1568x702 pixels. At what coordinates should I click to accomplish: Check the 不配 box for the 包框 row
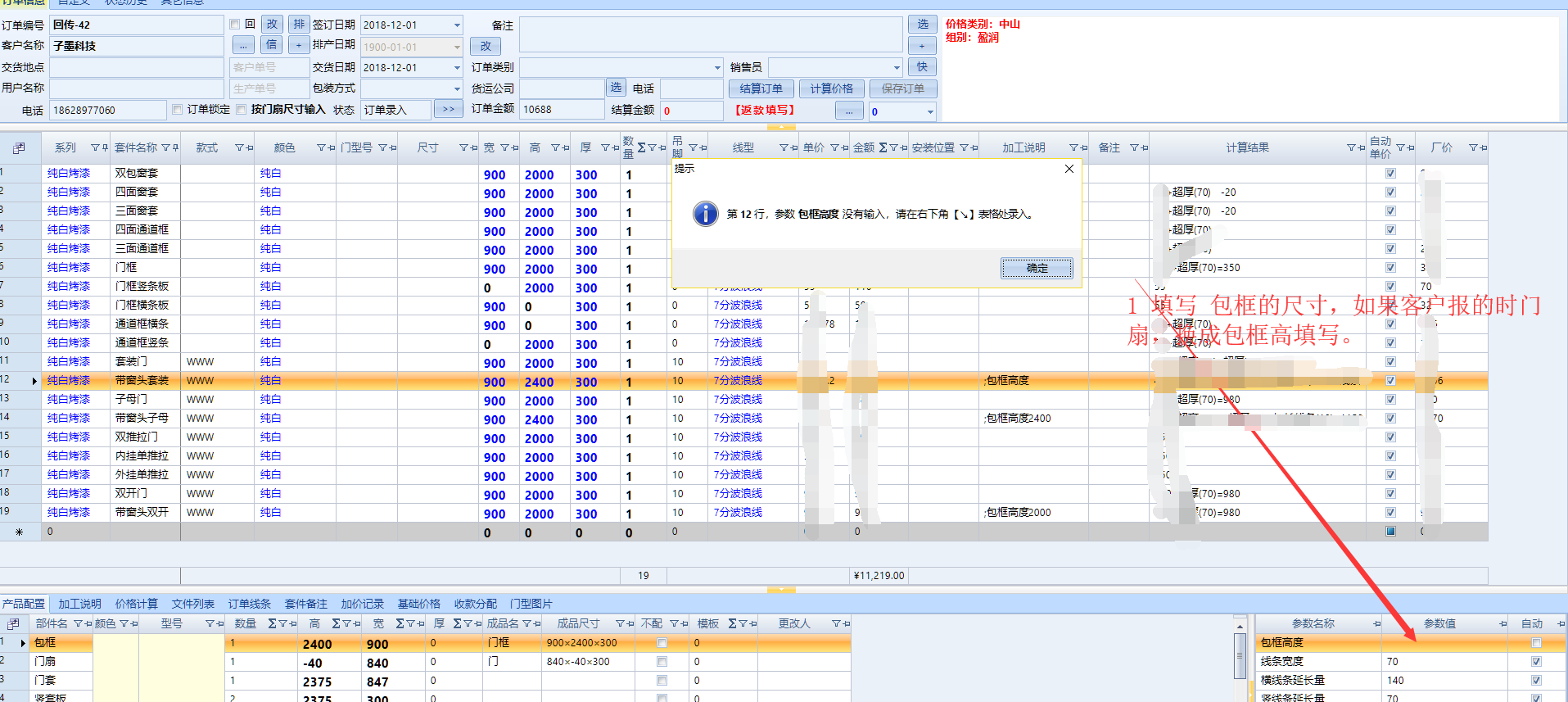pyautogui.click(x=662, y=643)
